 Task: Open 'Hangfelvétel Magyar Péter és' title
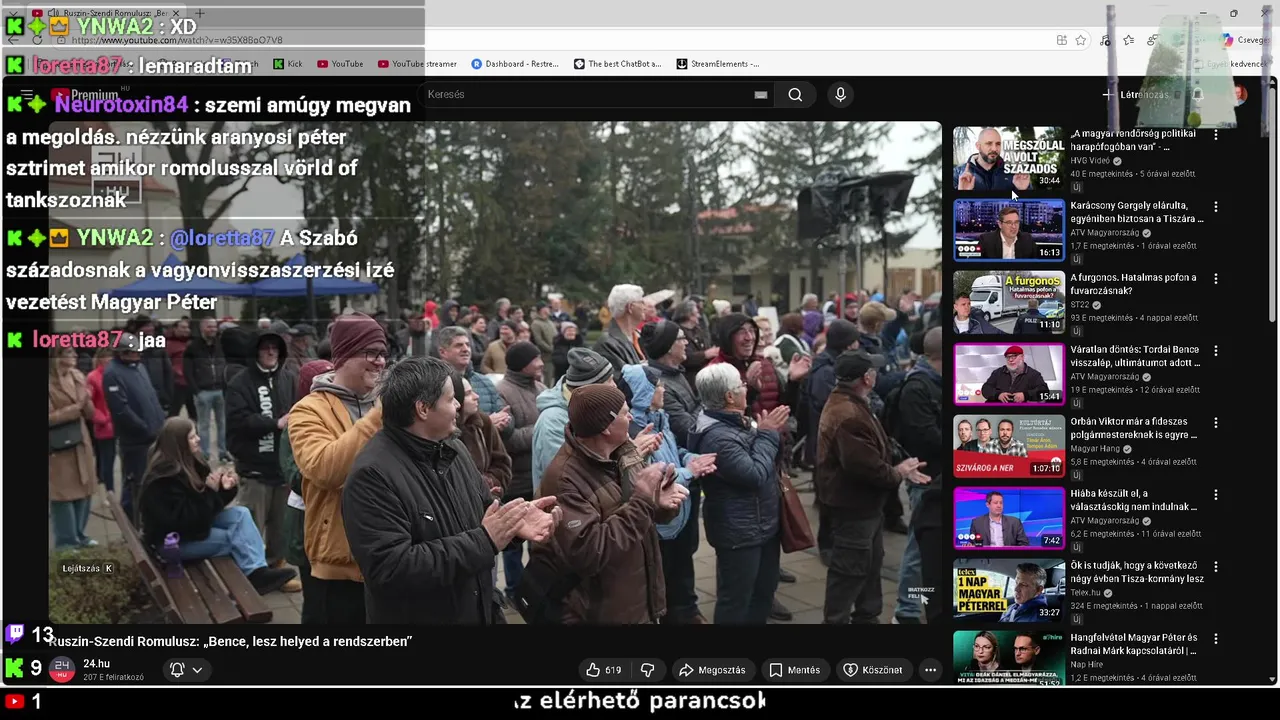[1134, 644]
